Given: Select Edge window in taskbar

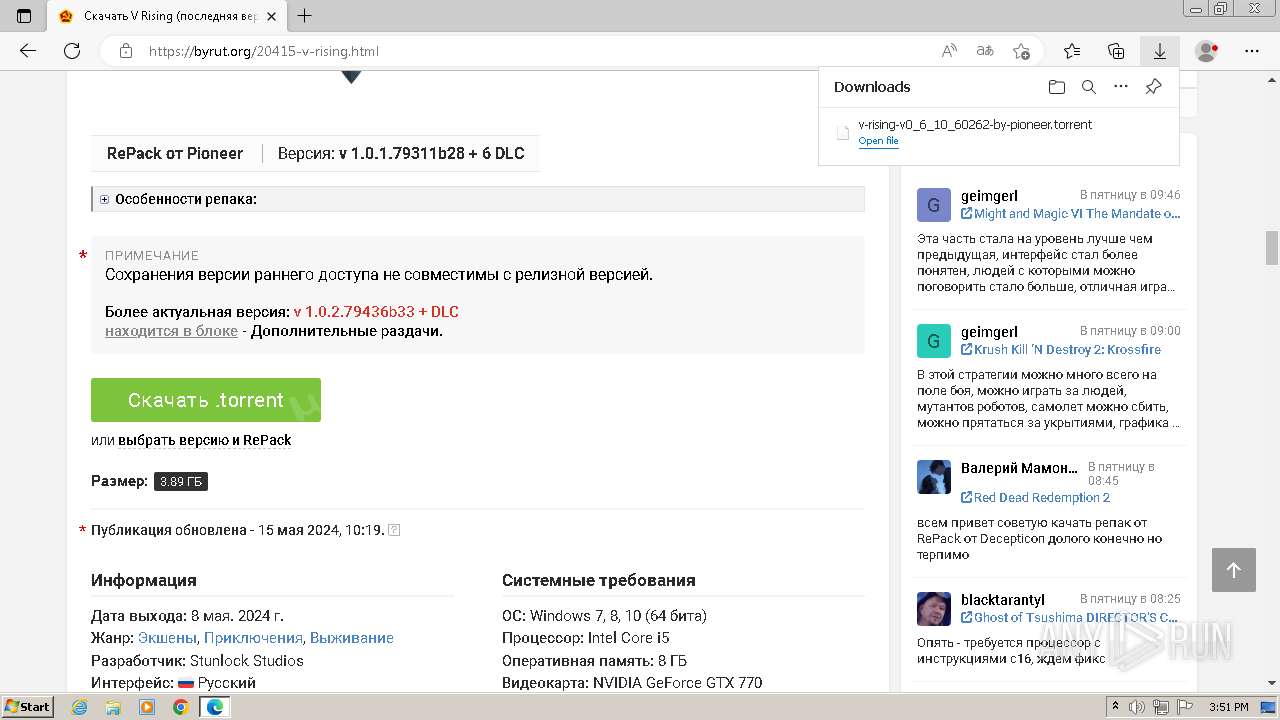Looking at the screenshot, I should pos(214,707).
